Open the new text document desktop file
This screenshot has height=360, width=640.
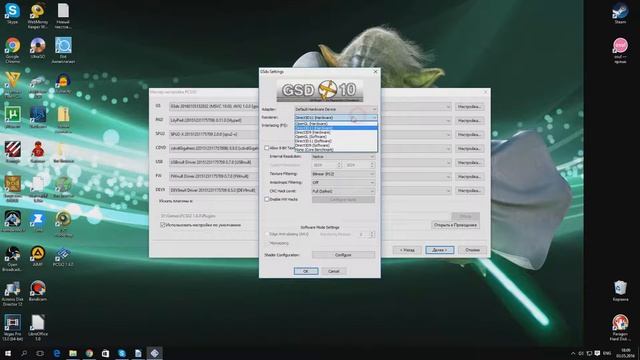pyautogui.click(x=63, y=16)
